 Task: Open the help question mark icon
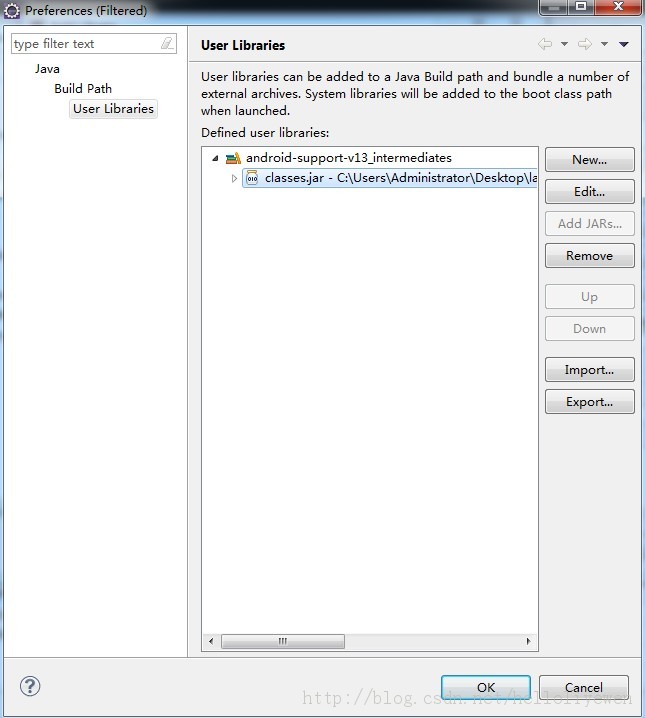pos(30,686)
